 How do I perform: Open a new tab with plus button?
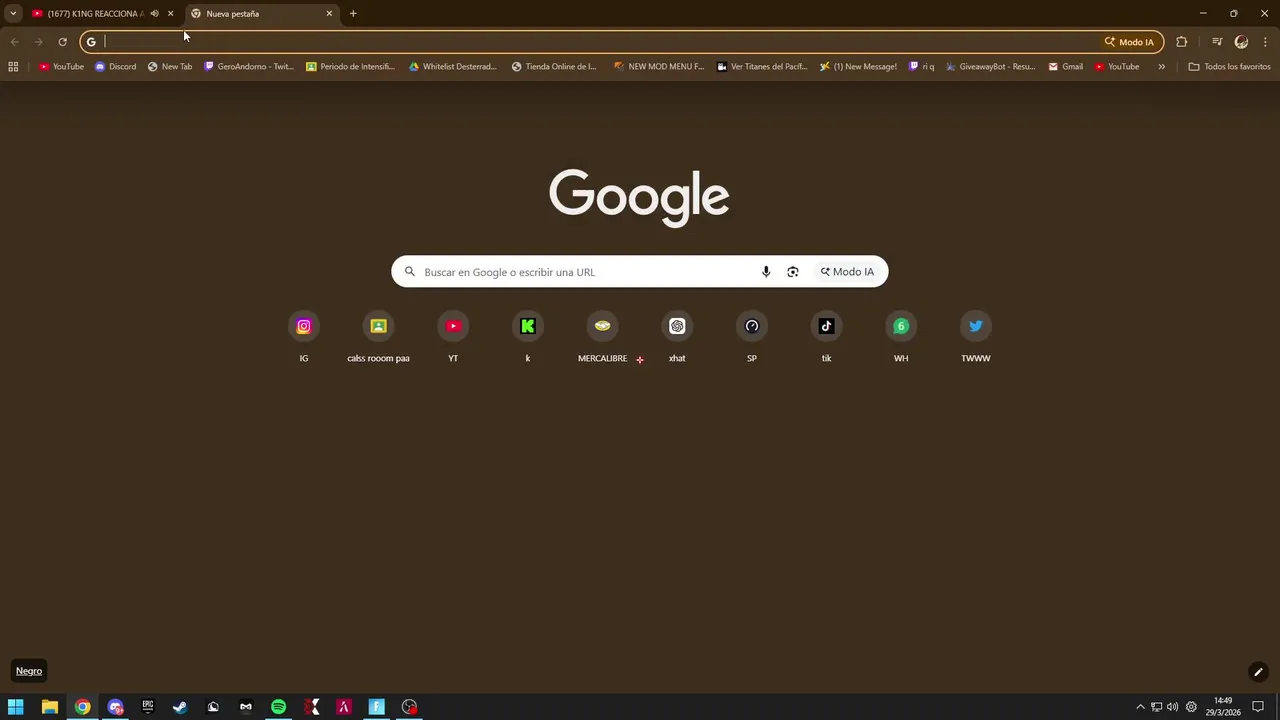(x=353, y=13)
